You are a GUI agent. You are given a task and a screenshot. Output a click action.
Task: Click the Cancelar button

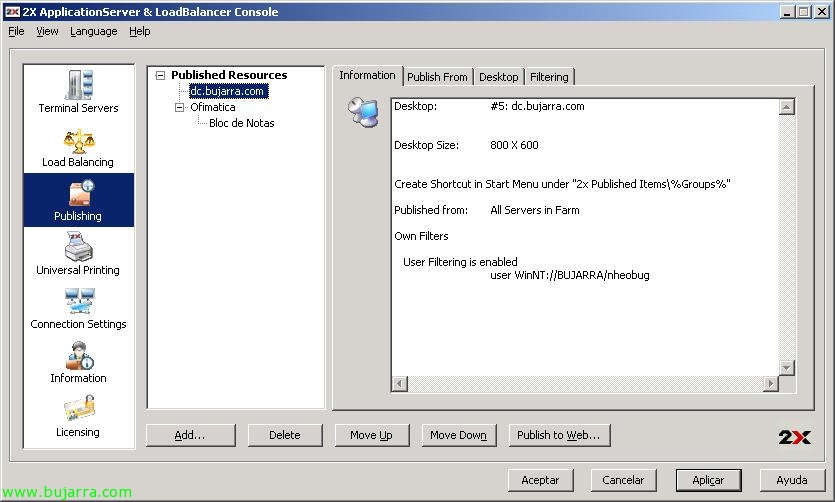click(x=623, y=480)
